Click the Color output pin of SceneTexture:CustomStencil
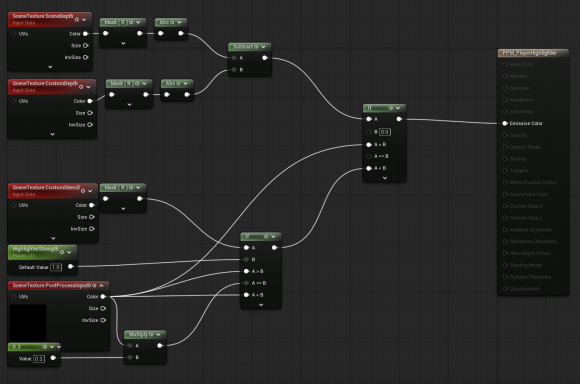The height and width of the screenshot is (384, 580). click(x=92, y=205)
